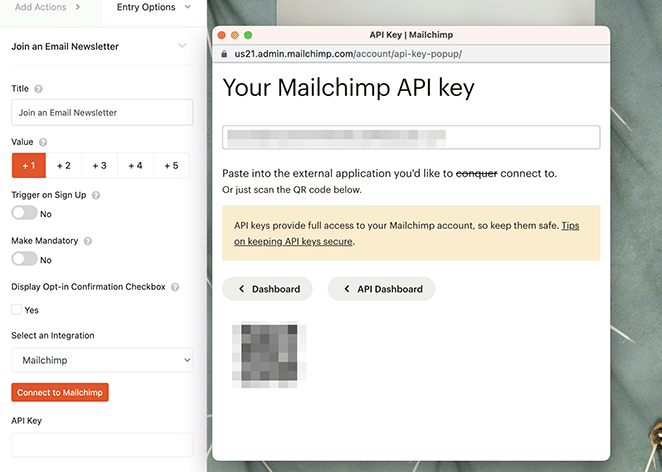
Task: Go back to Dashboard in Mailchimp popup
Action: point(267,289)
